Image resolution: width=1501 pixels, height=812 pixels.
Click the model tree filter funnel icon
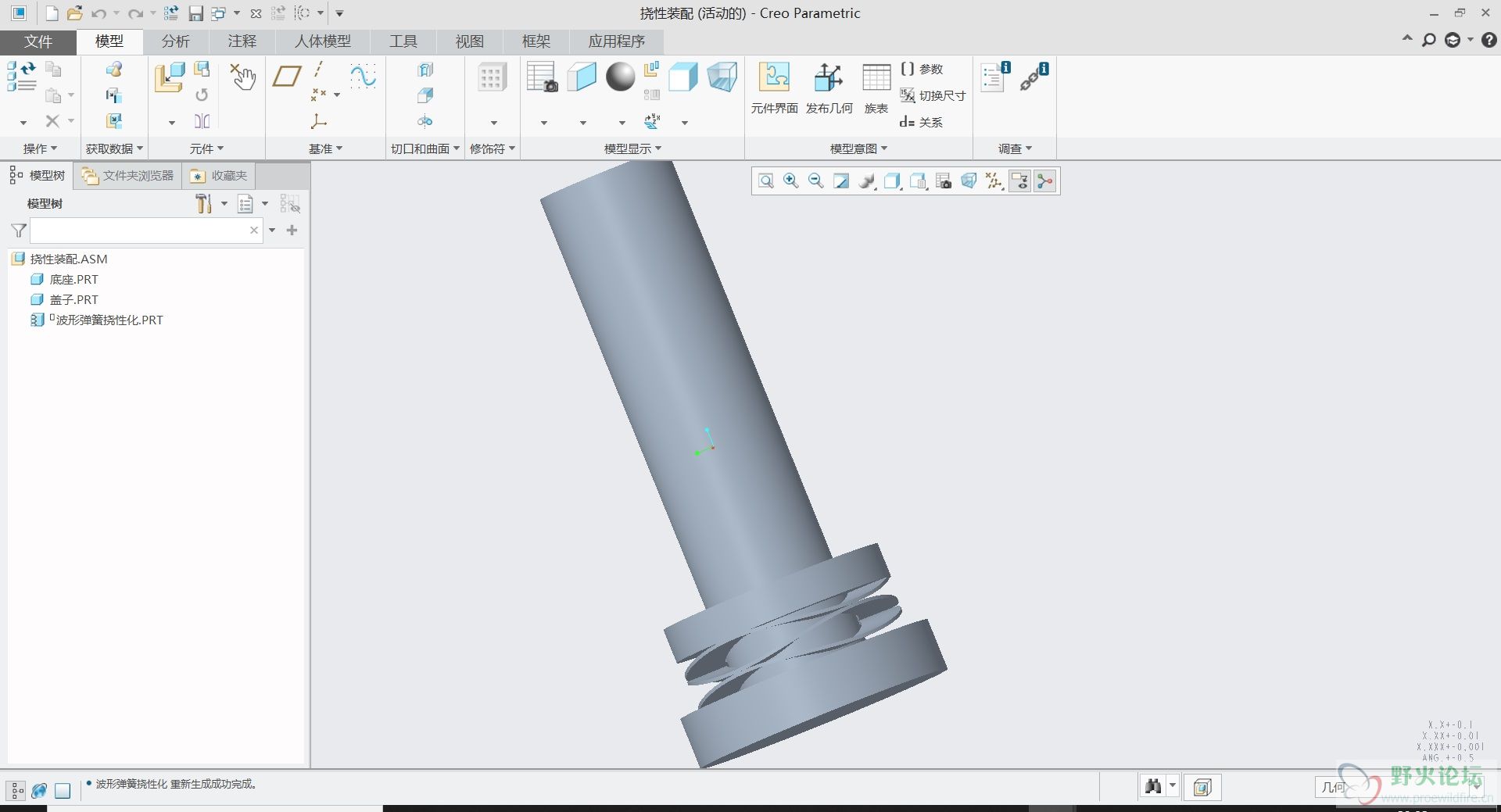[19, 231]
